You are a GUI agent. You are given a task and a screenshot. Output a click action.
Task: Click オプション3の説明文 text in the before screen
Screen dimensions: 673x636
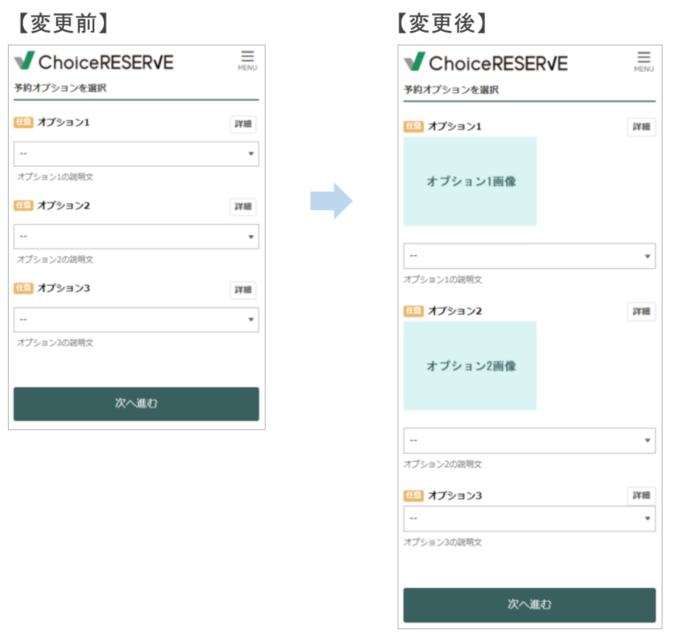point(55,342)
